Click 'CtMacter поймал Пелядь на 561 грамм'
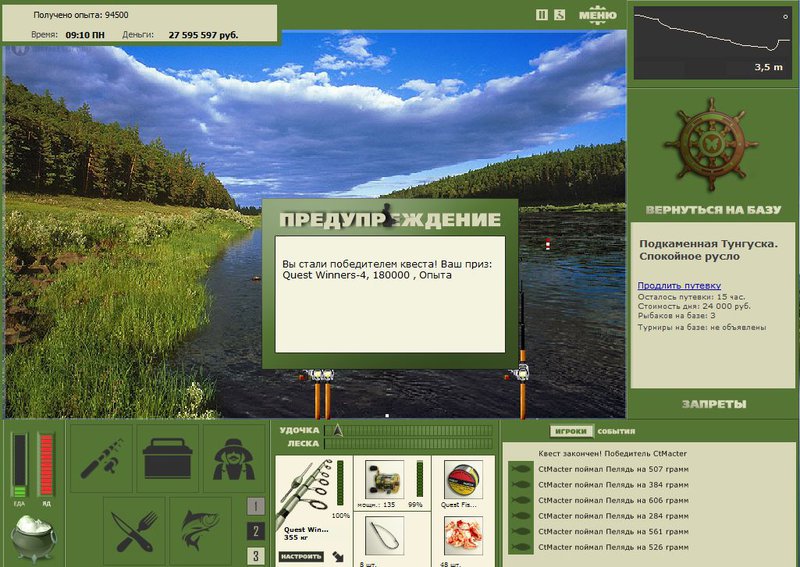The width and height of the screenshot is (800, 567). click(613, 531)
